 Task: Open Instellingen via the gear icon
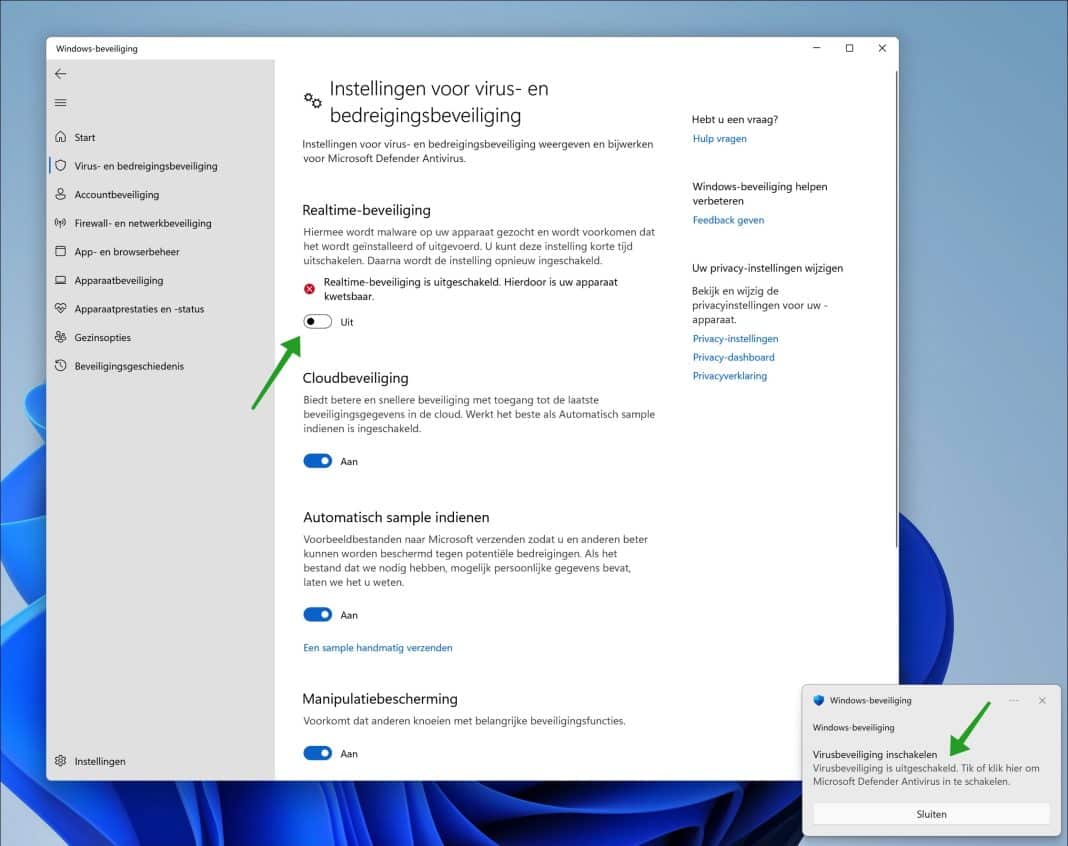pyautogui.click(x=62, y=761)
